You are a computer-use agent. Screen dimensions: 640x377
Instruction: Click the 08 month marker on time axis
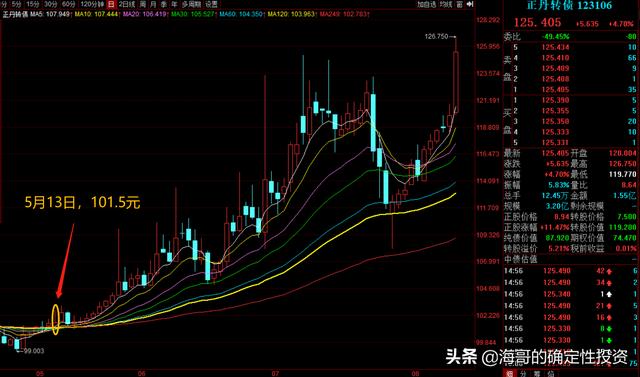(x=416, y=373)
